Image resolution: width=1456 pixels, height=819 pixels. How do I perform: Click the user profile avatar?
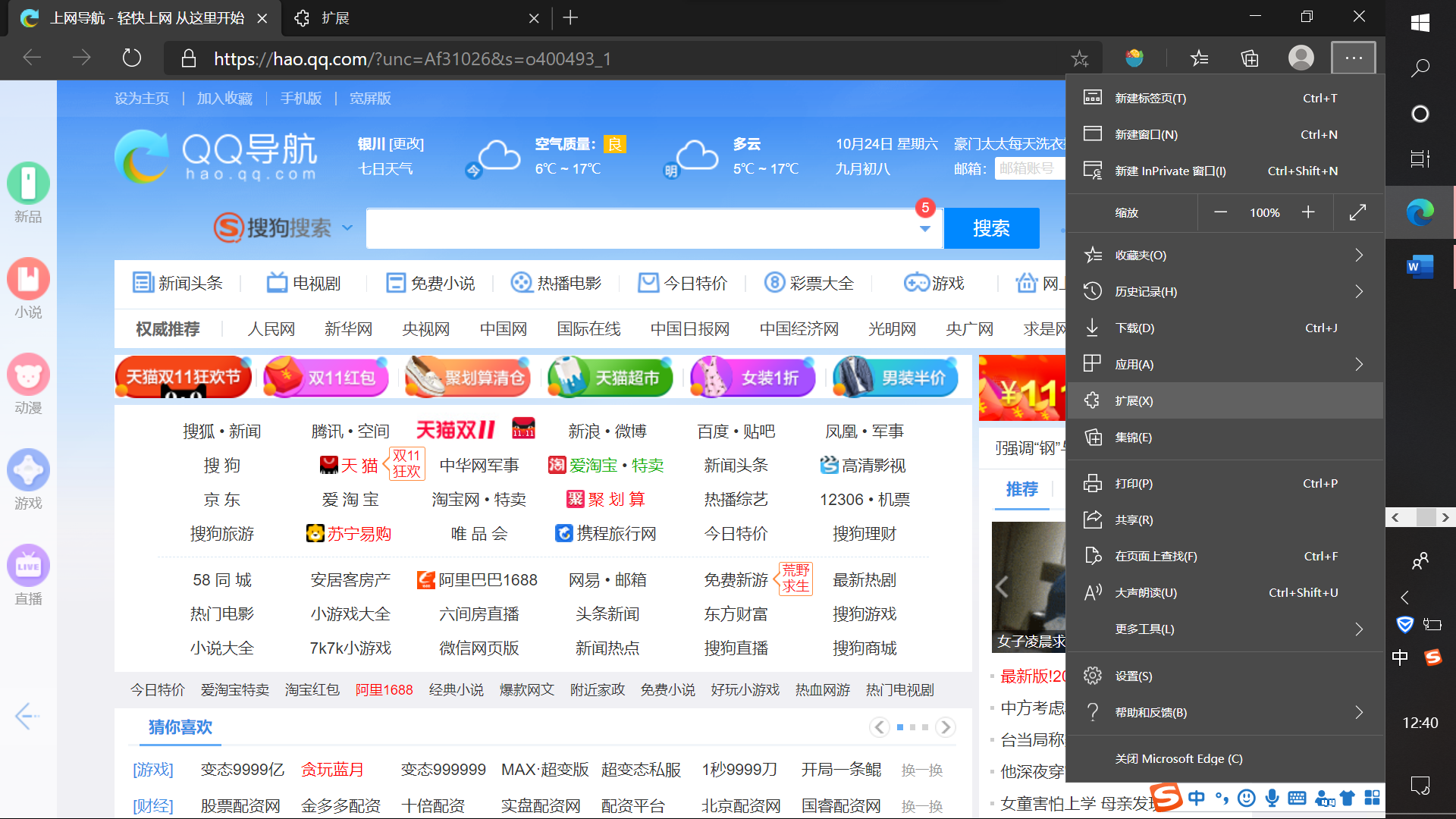pos(1301,58)
